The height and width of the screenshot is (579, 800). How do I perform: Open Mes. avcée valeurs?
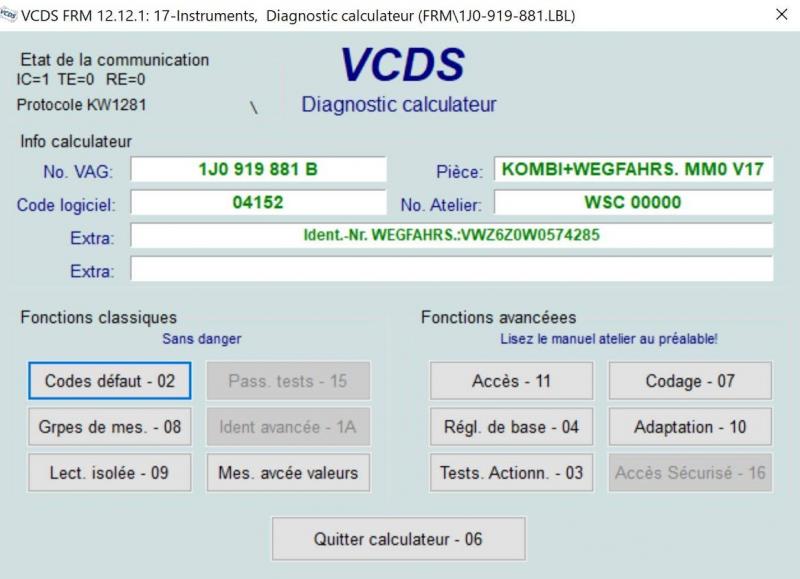[288, 472]
